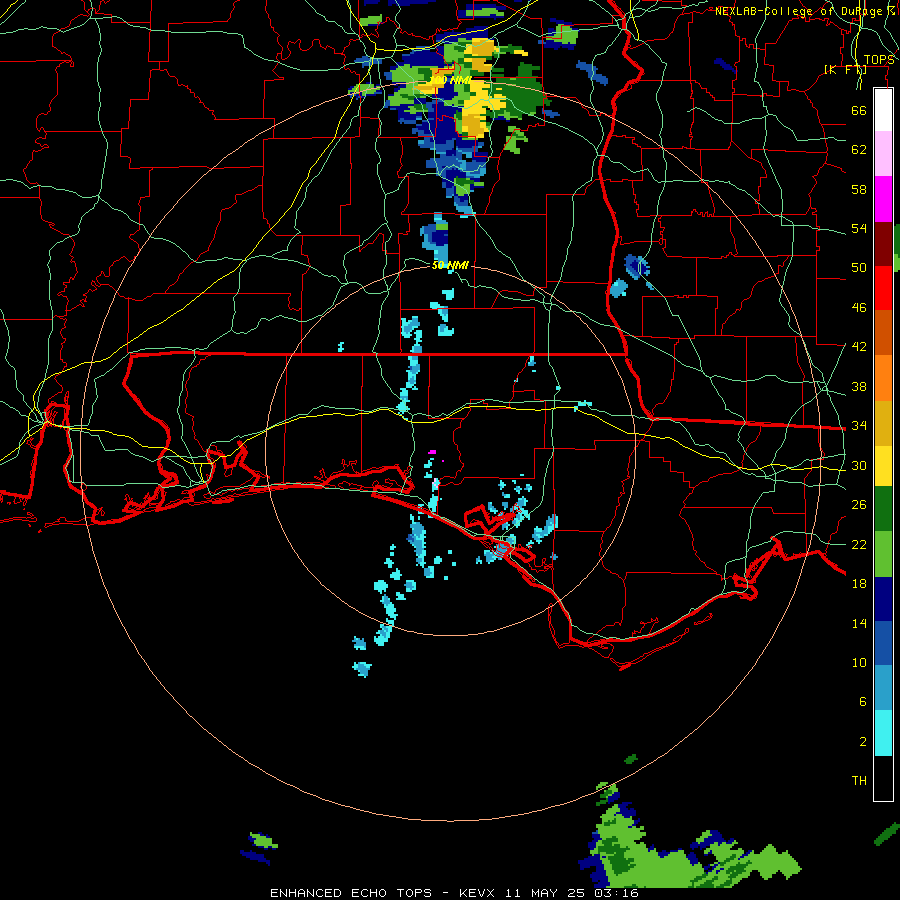This screenshot has height=900, width=900.
Task: Click the TH threshold label
Action: [x=859, y=781]
